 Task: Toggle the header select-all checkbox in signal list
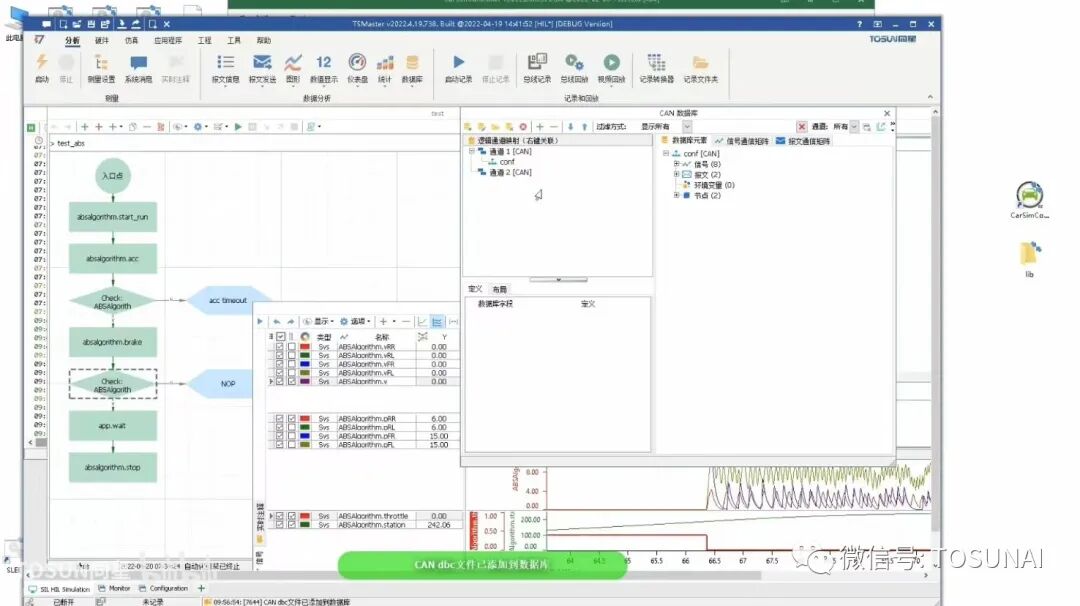click(280, 337)
